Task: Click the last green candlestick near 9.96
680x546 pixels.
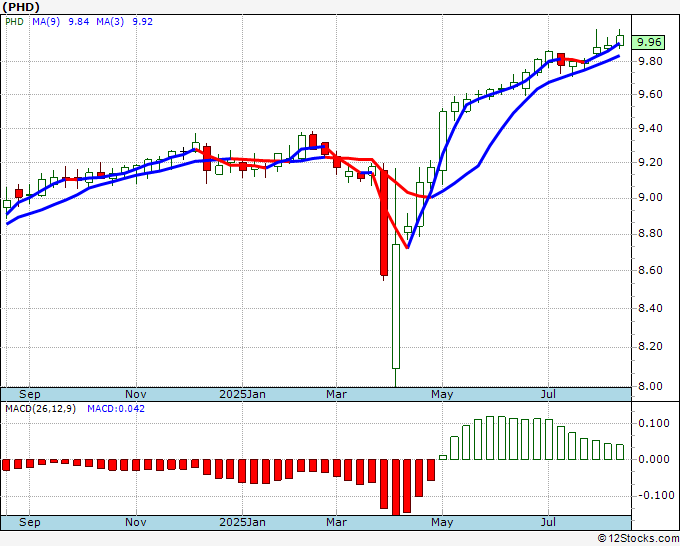Action: [620, 40]
